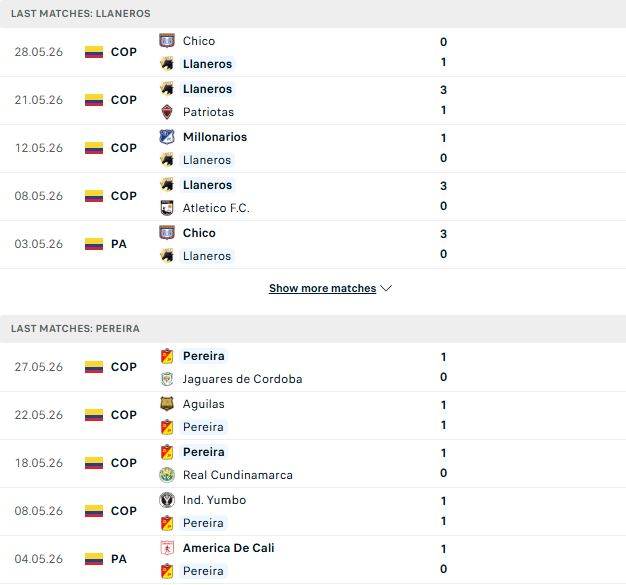
Task: Open the Llaneros vs Patriotas 21.05.26 match
Action: (313, 100)
